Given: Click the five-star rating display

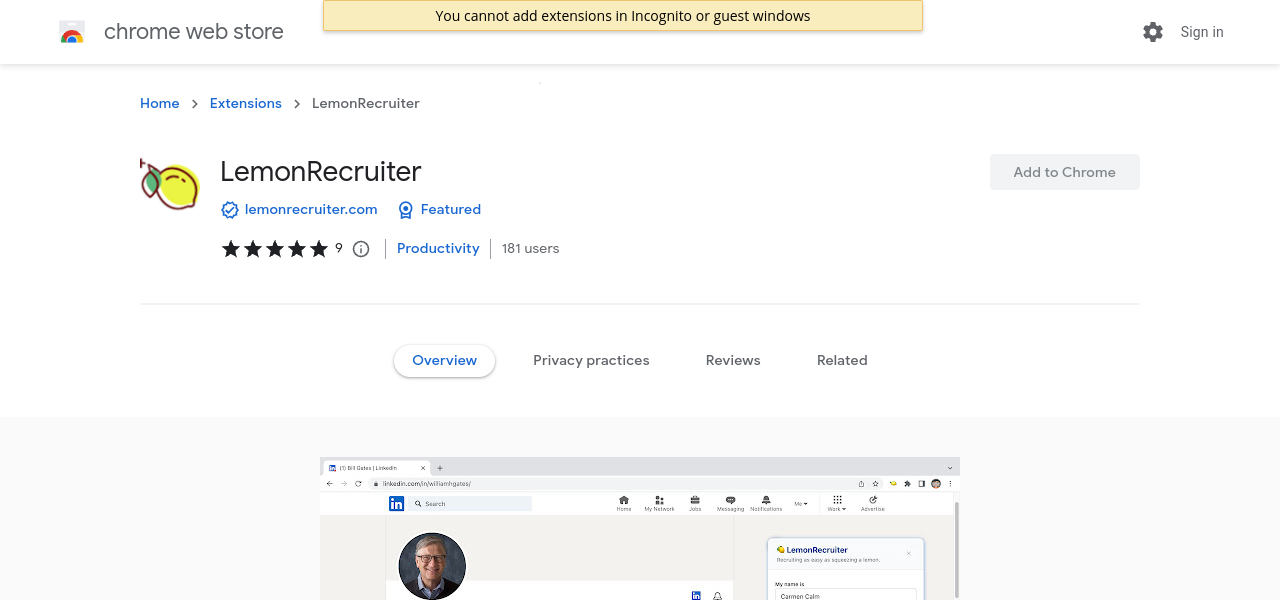Looking at the screenshot, I should (274, 249).
